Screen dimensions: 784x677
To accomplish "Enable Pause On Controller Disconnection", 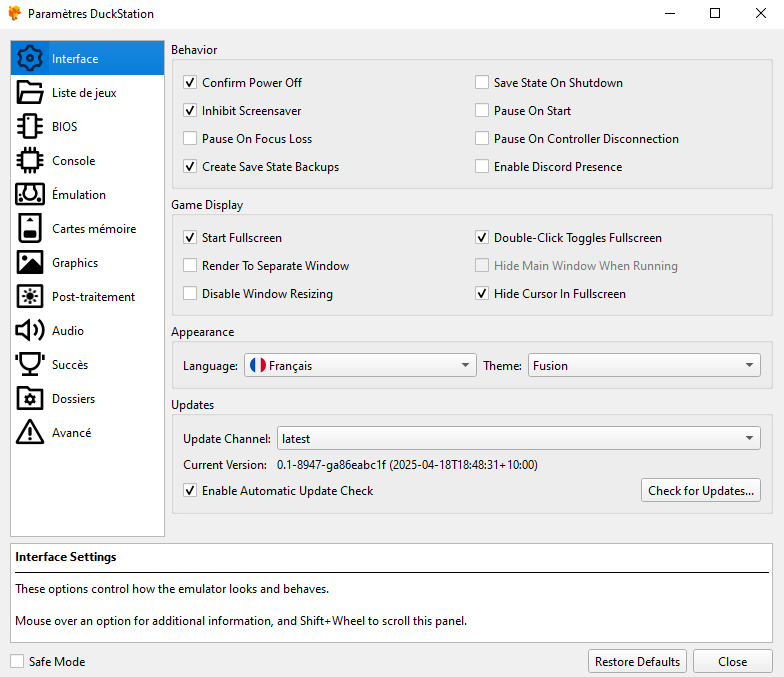I will [482, 138].
